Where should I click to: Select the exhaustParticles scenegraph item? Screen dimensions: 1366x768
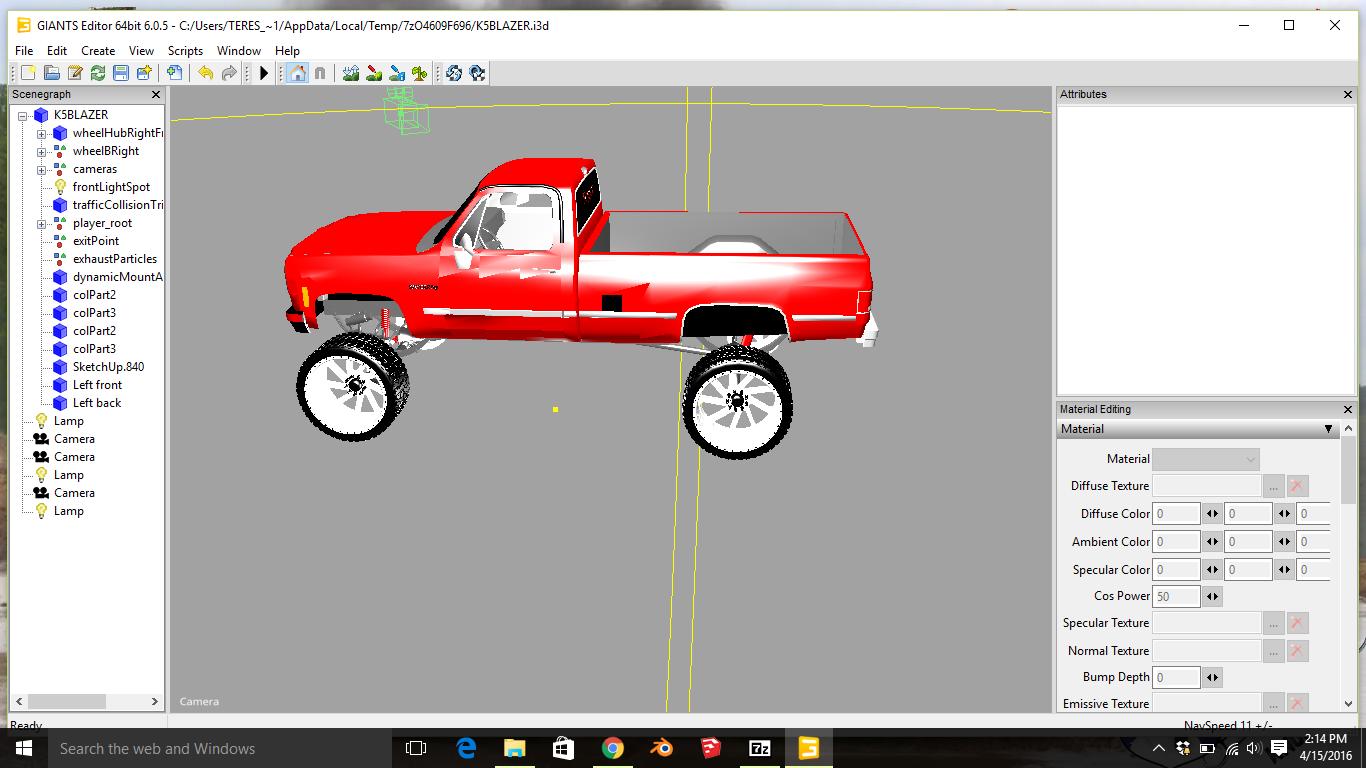114,259
